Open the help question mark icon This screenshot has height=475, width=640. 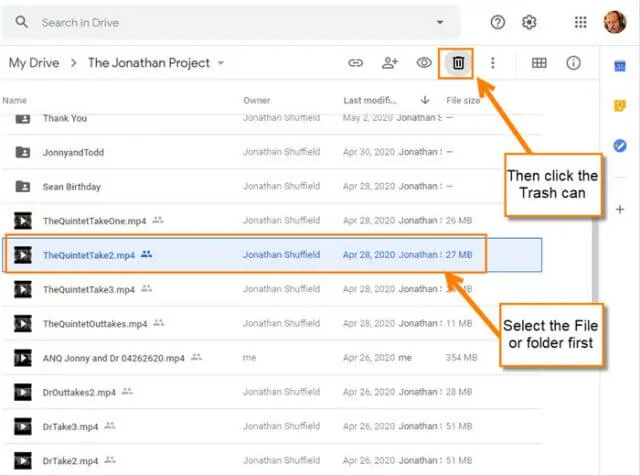498,22
